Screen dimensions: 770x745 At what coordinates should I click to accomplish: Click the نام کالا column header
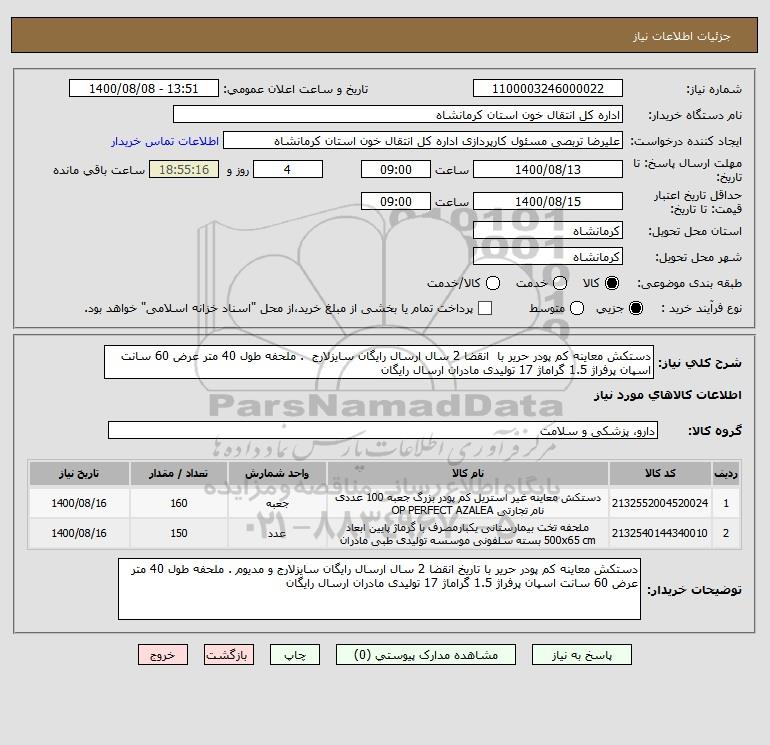(x=468, y=473)
